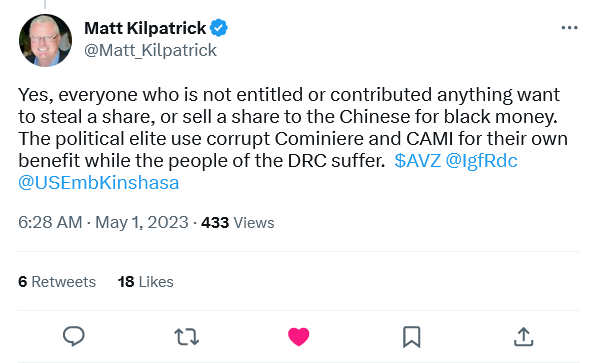Click the May 1, 2023 date
Viewport: 598px width, 363px height.
point(141,222)
